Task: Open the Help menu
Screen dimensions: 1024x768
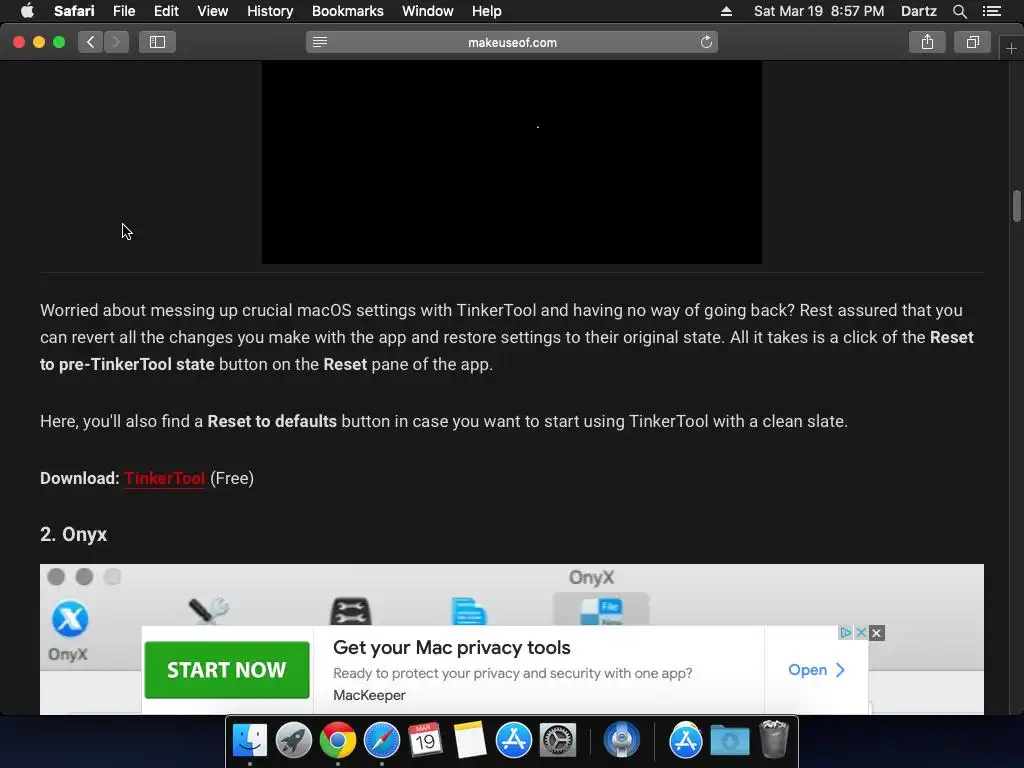Action: coord(487,11)
